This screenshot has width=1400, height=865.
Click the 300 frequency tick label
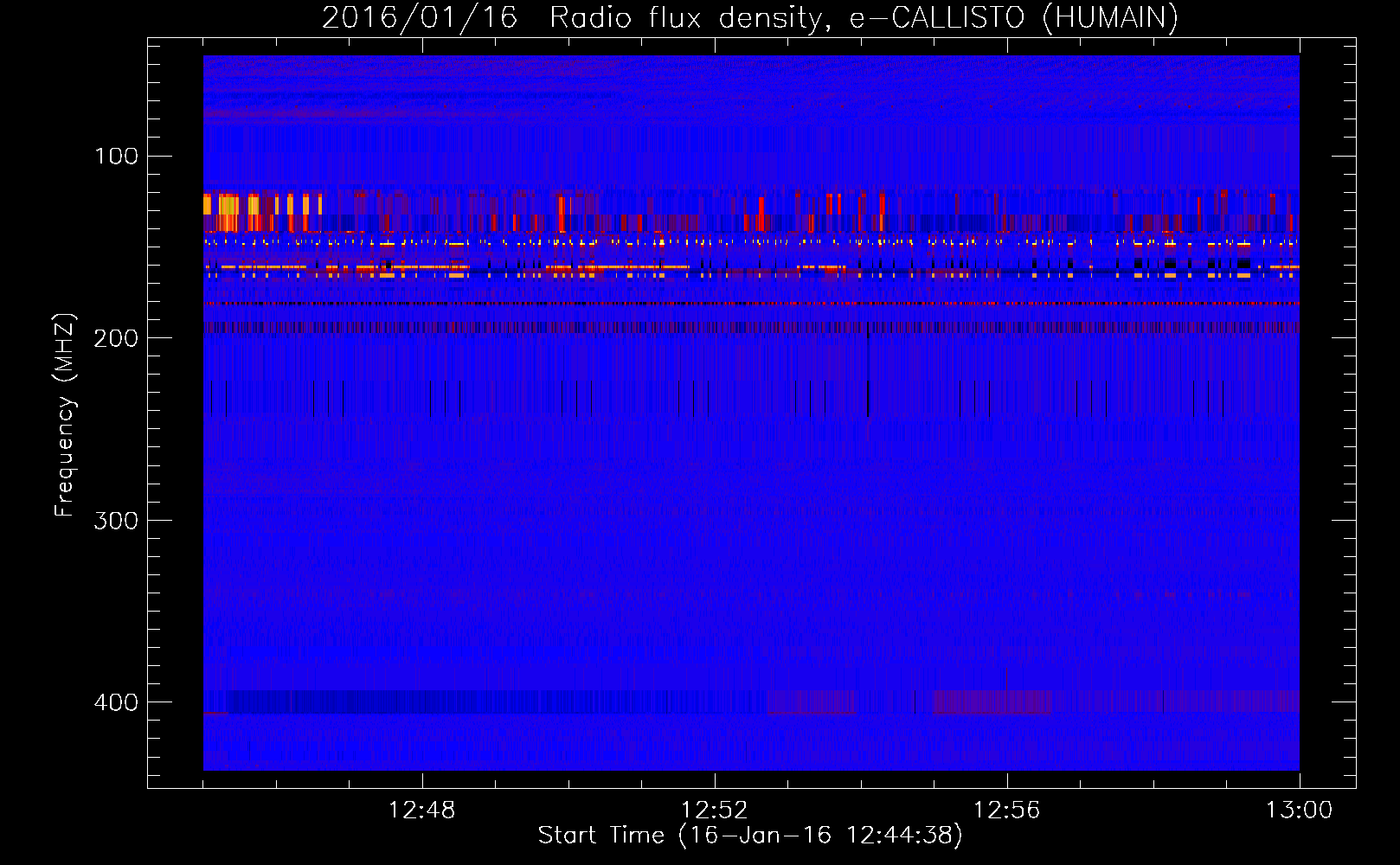pyautogui.click(x=116, y=521)
